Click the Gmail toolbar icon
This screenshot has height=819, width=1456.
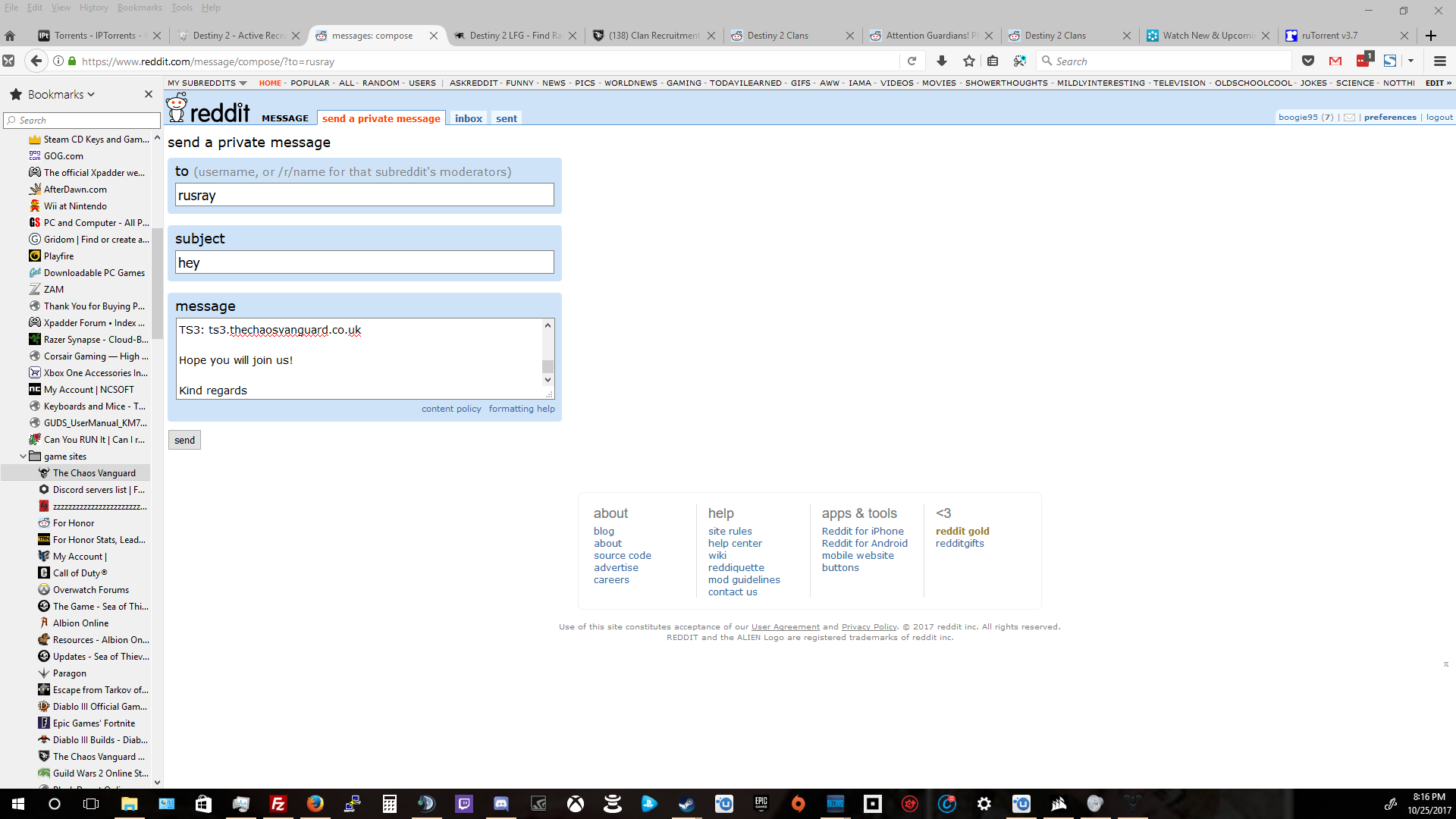coord(1335,61)
